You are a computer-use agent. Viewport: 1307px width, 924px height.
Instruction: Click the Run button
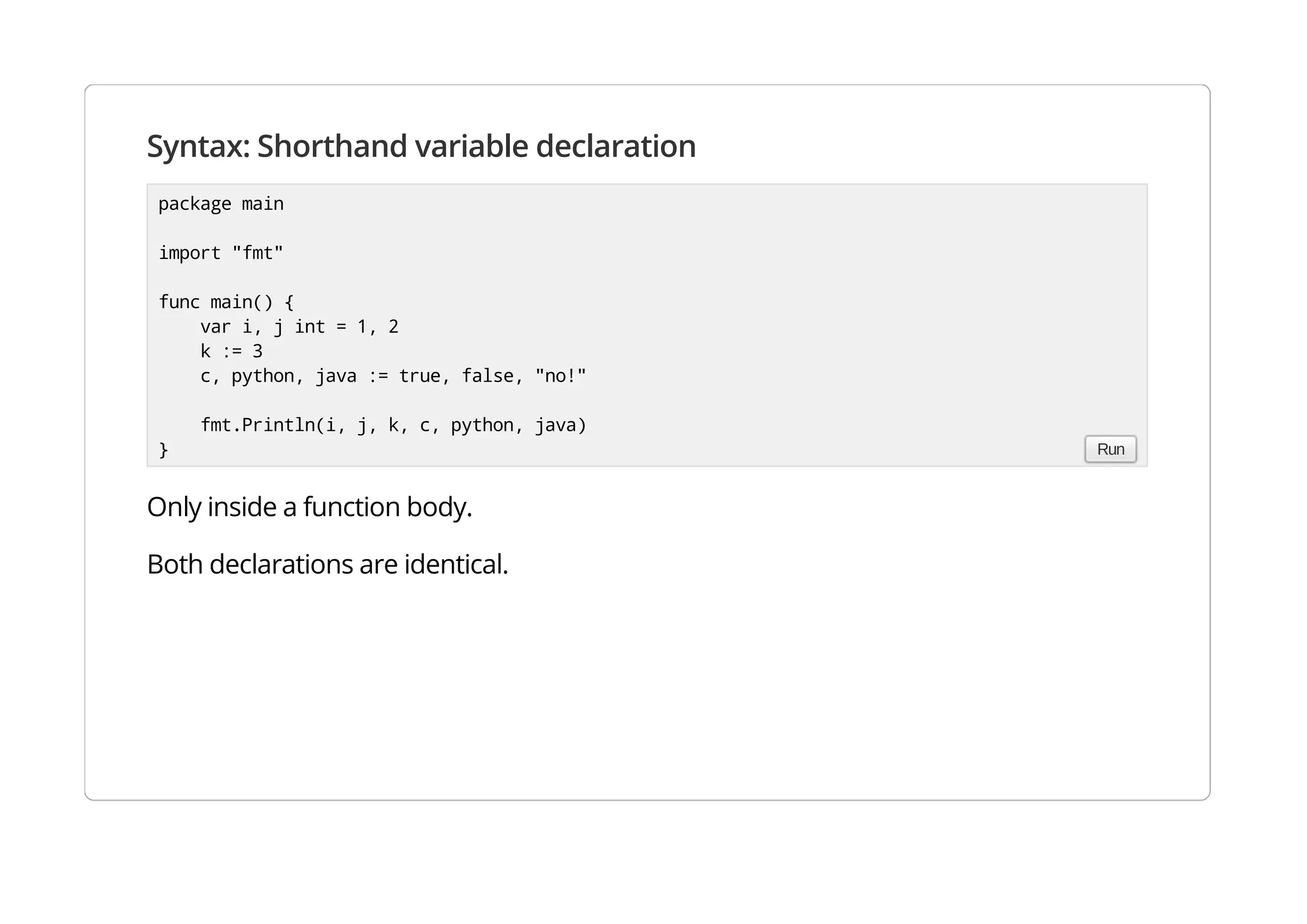(x=1110, y=449)
